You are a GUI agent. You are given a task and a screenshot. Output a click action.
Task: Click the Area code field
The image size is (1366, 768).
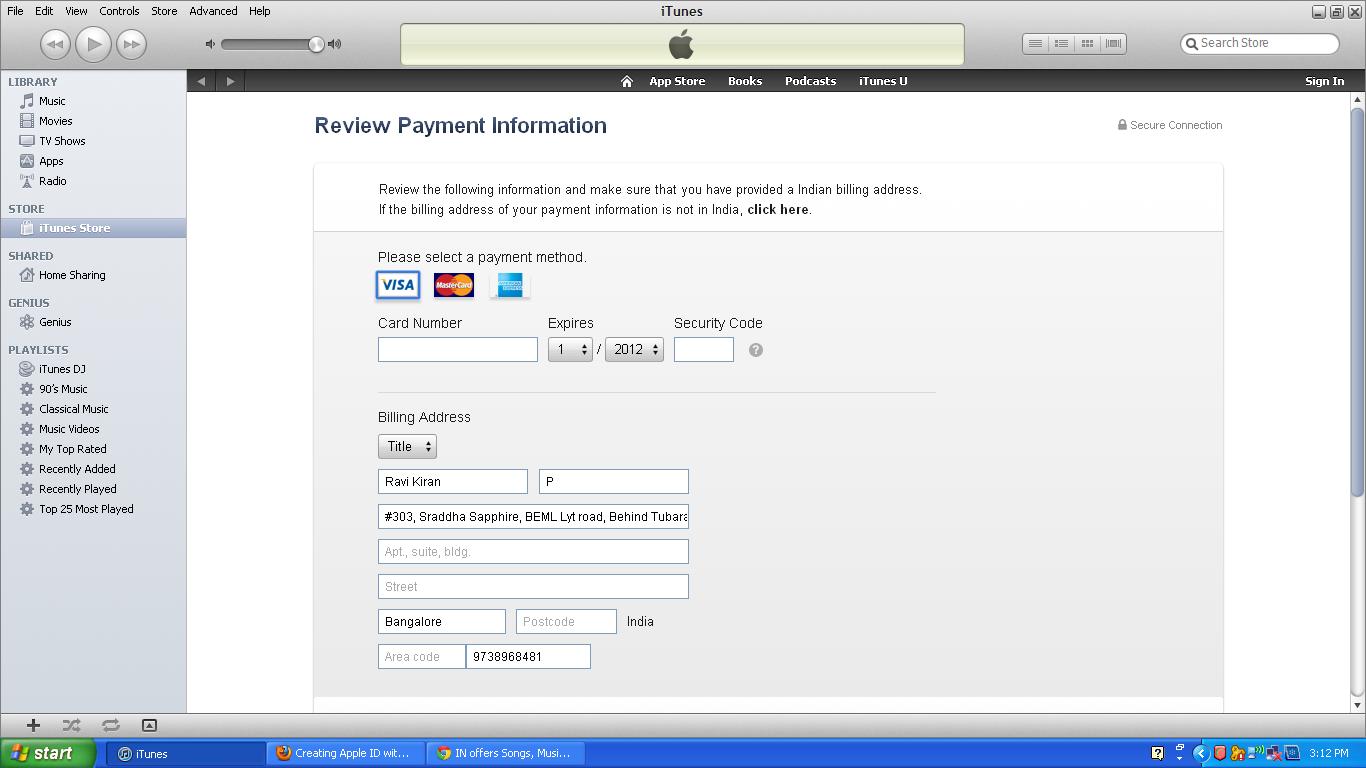422,656
